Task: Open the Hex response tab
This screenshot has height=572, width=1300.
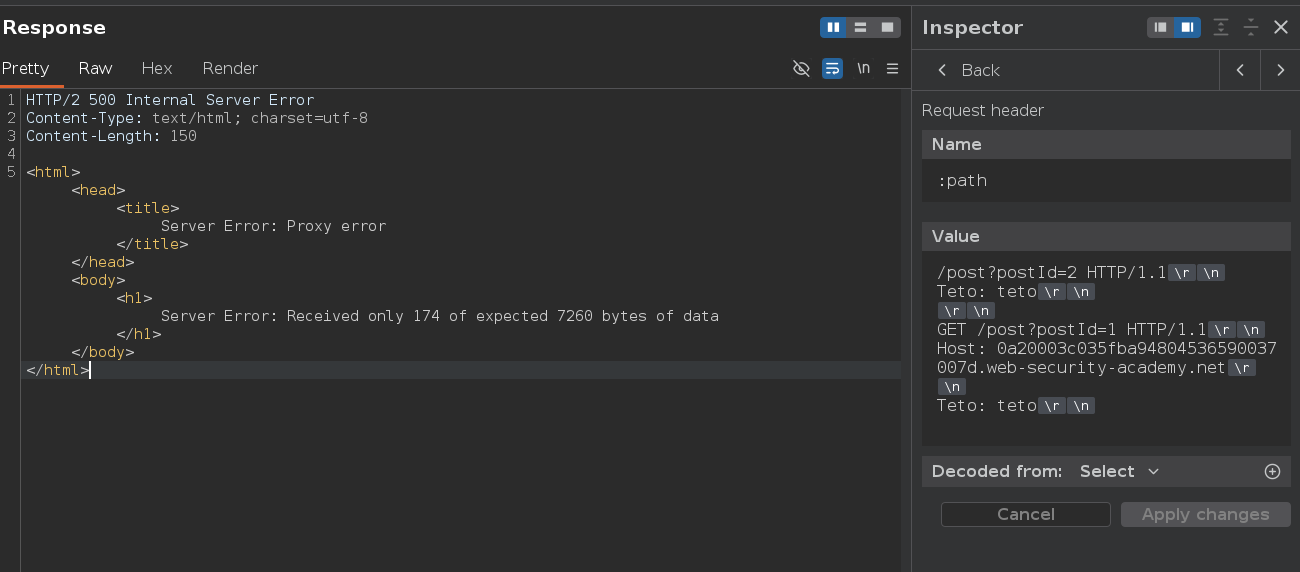Action: [x=157, y=68]
